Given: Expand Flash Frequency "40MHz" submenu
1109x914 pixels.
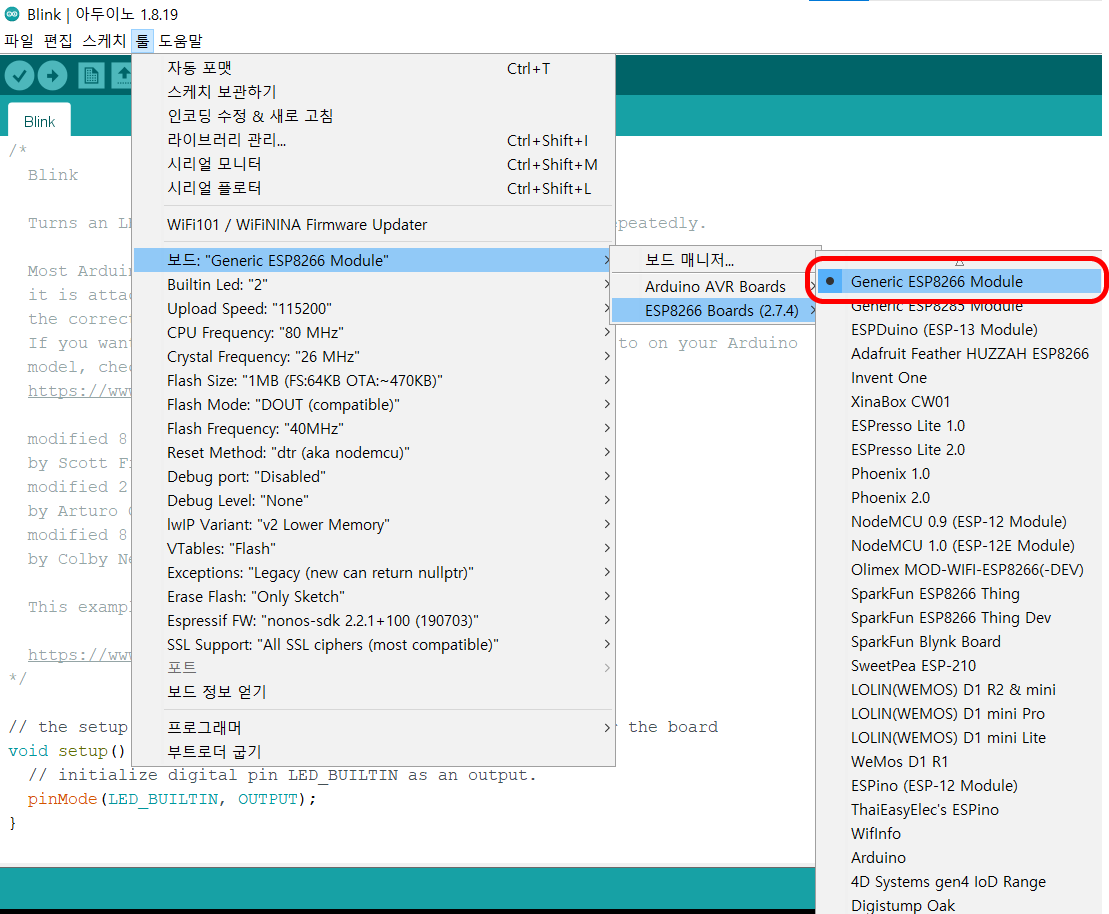Looking at the screenshot, I should tap(373, 429).
